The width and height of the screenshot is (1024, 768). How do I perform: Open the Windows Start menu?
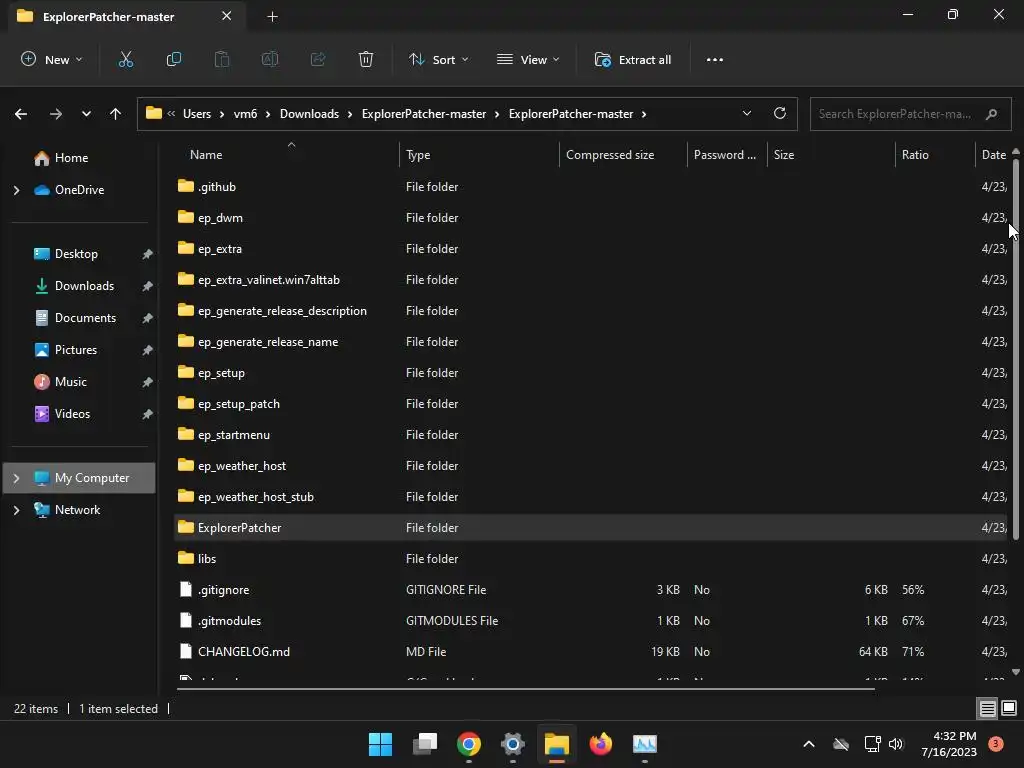[380, 744]
